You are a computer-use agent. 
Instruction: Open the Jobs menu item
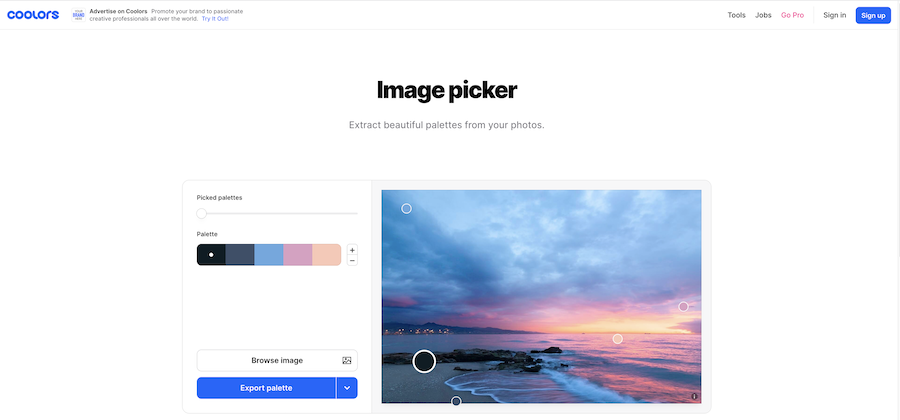tap(763, 15)
